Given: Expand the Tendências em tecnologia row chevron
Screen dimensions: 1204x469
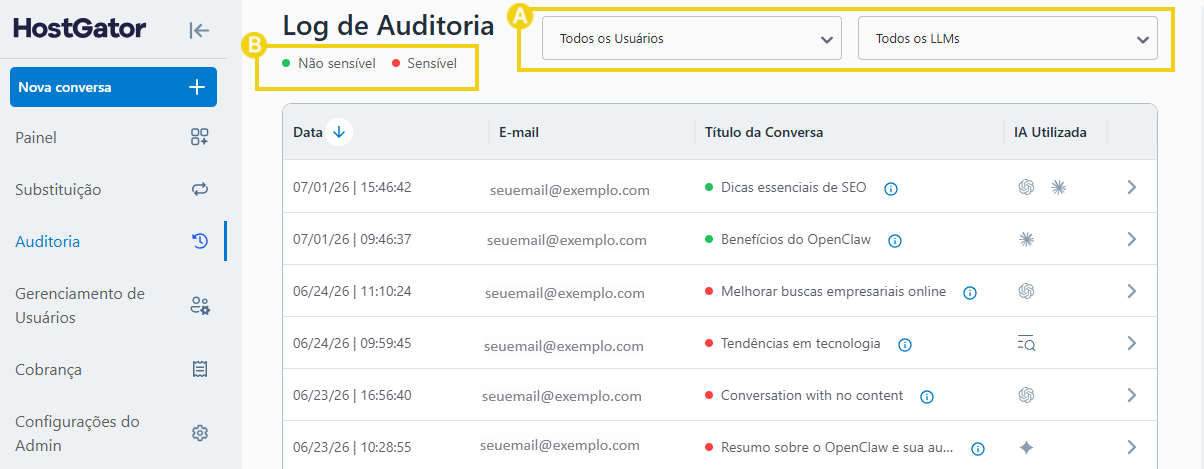Looking at the screenshot, I should (1132, 343).
